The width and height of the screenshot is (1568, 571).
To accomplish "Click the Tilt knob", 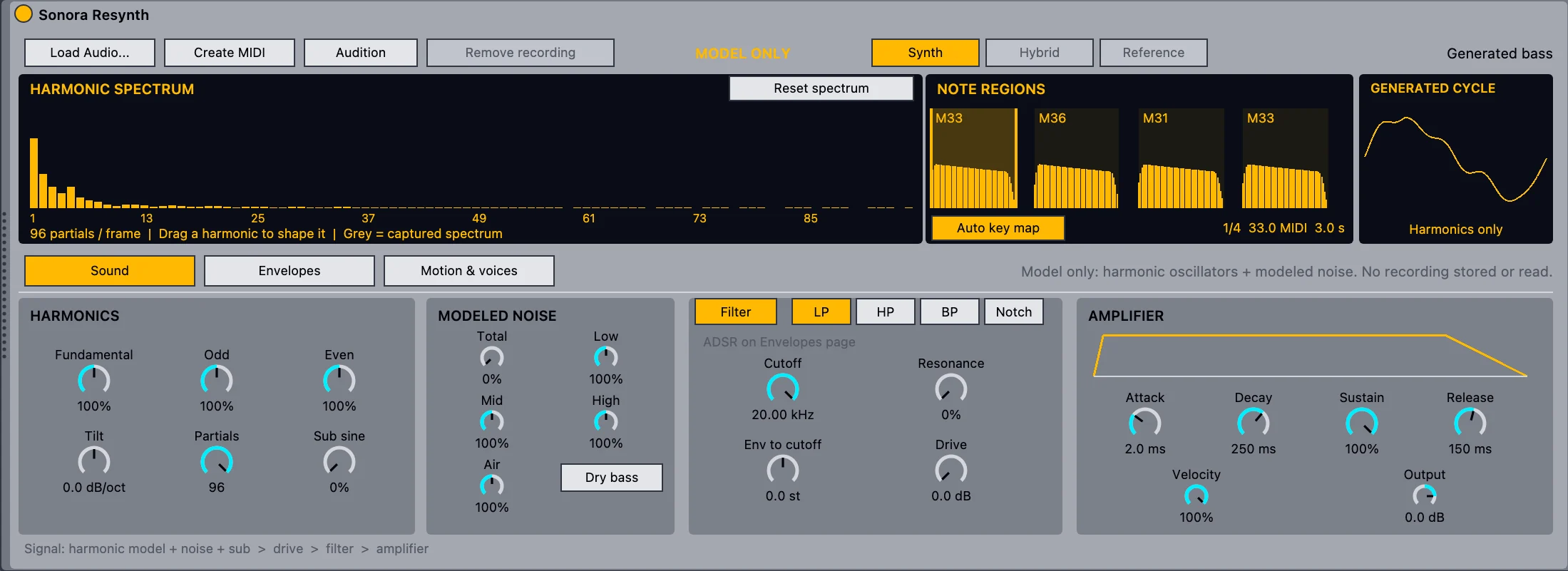I will [x=94, y=461].
